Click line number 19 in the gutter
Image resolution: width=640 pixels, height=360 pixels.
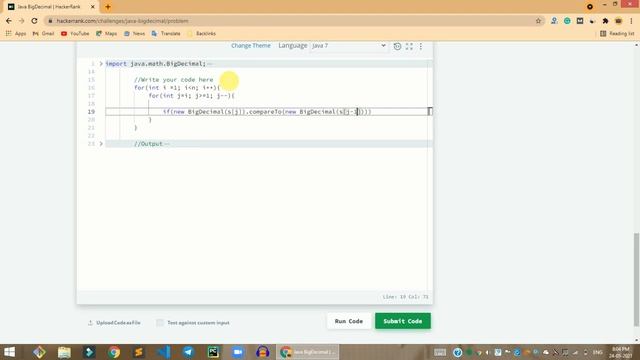(91, 111)
